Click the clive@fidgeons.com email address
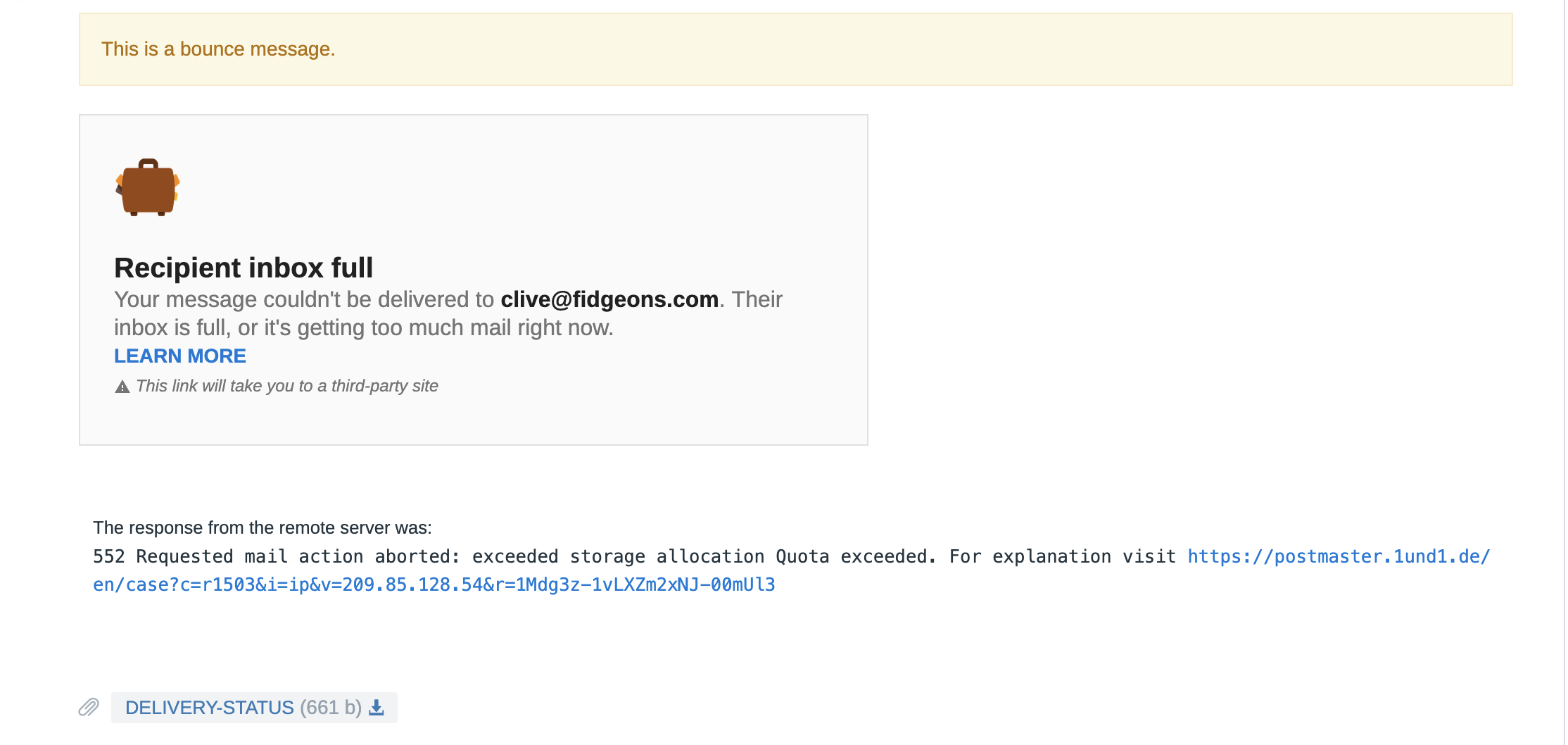The image size is (1568, 745). (x=609, y=299)
